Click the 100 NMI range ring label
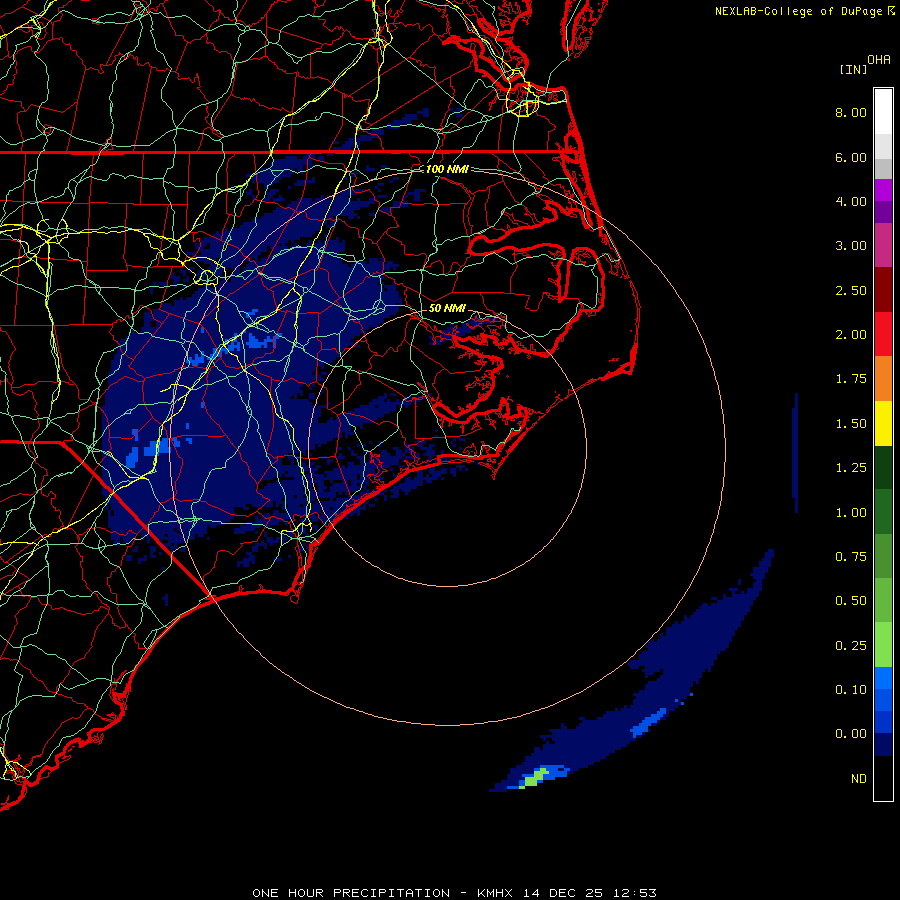 tap(447, 169)
